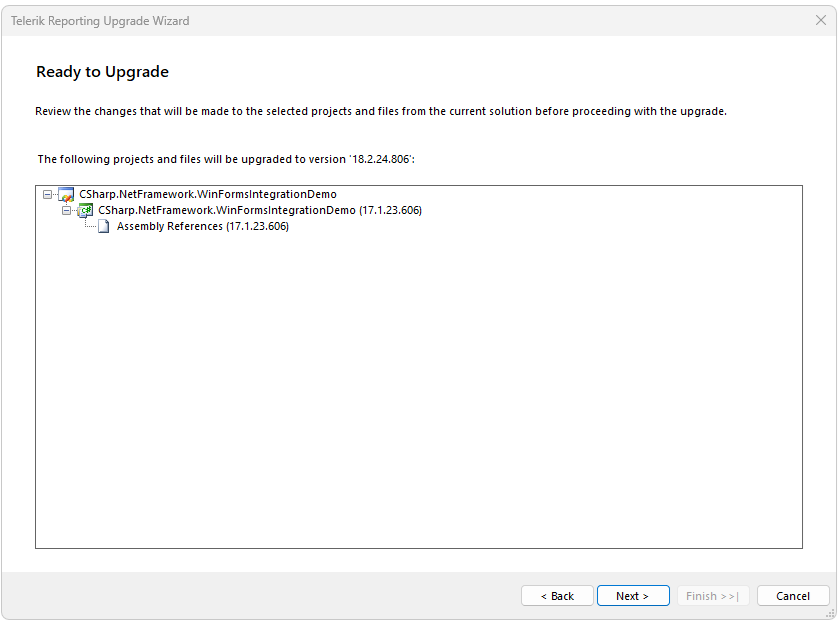The image size is (839, 623).
Task: Select Assembly References (17.1.23.606) row
Action: tap(203, 226)
